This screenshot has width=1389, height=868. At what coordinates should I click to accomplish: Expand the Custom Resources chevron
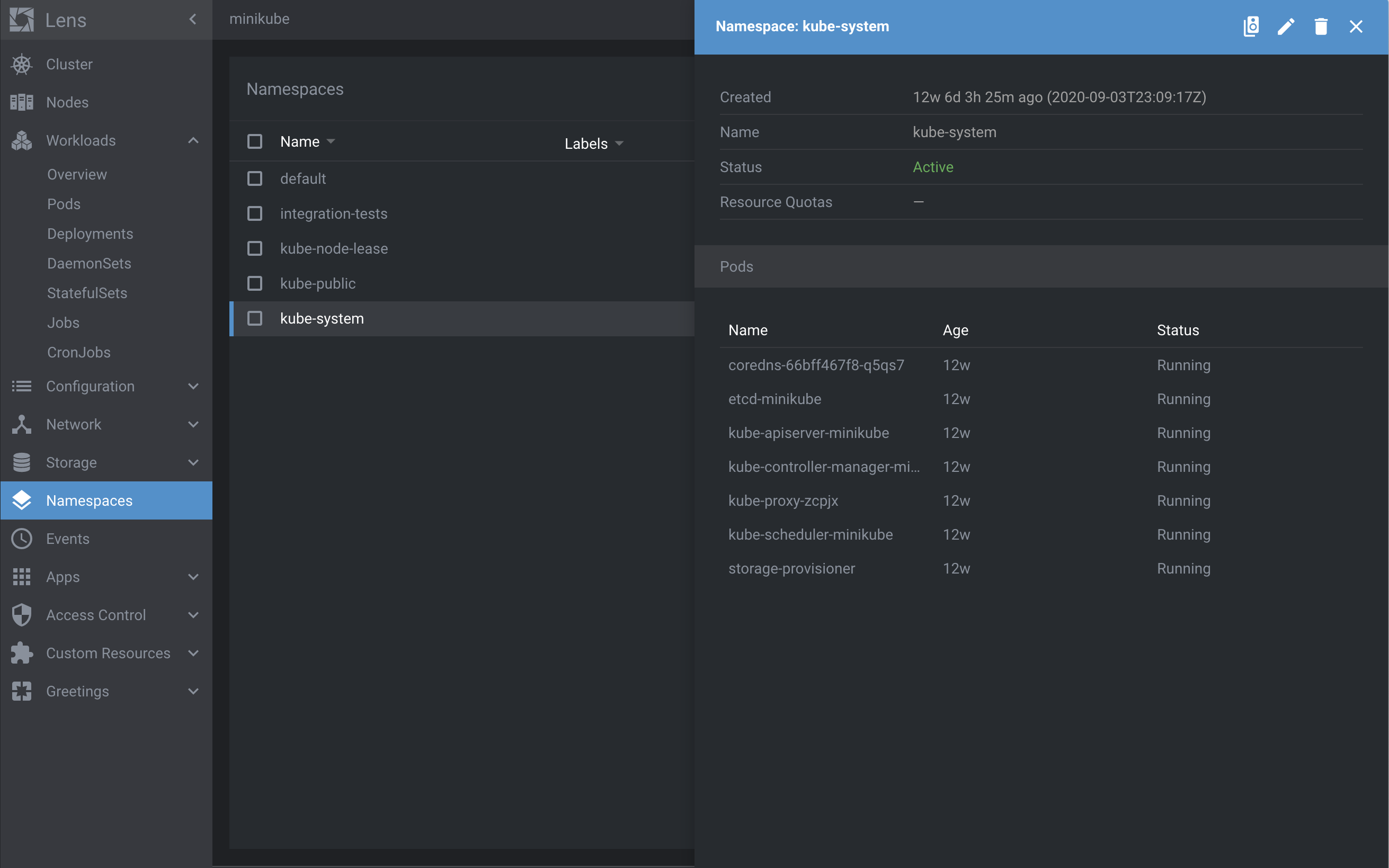[x=193, y=654]
